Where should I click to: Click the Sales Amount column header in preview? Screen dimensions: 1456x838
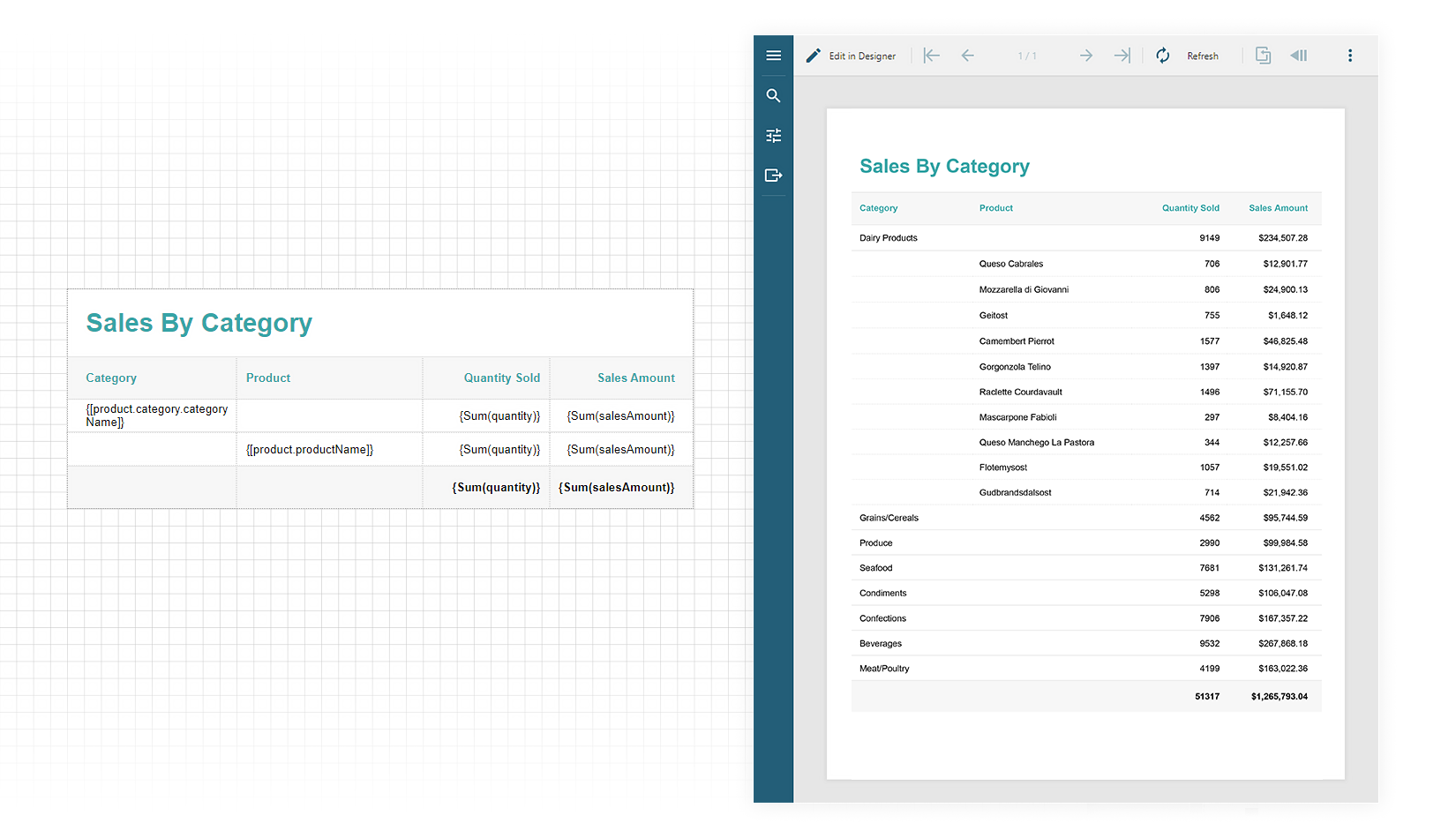[1278, 208]
